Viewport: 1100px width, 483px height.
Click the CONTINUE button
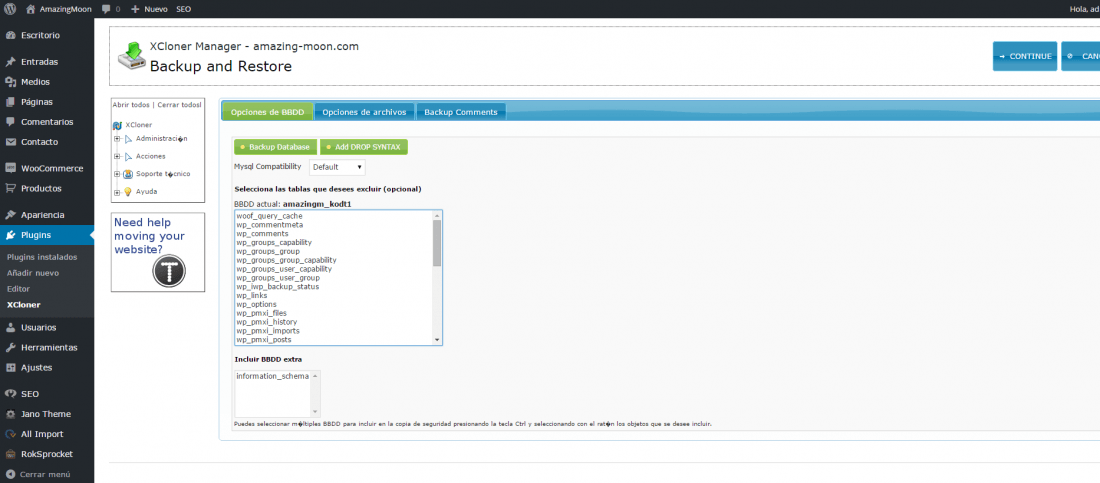tap(1025, 56)
